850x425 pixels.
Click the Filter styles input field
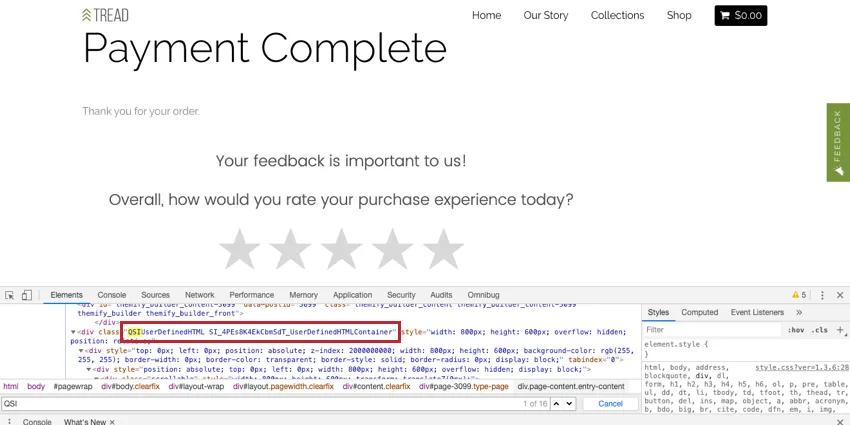tap(712, 330)
